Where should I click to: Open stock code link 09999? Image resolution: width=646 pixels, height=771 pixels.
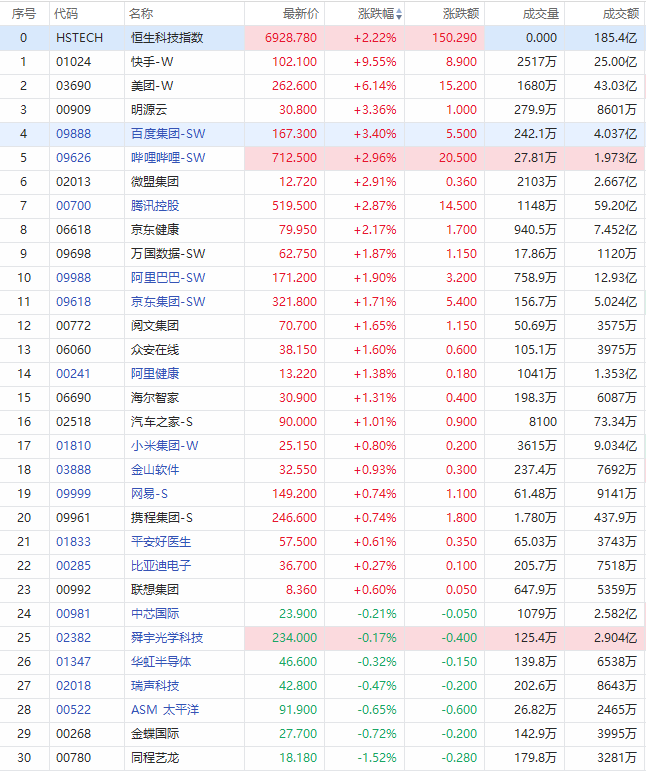(x=73, y=494)
